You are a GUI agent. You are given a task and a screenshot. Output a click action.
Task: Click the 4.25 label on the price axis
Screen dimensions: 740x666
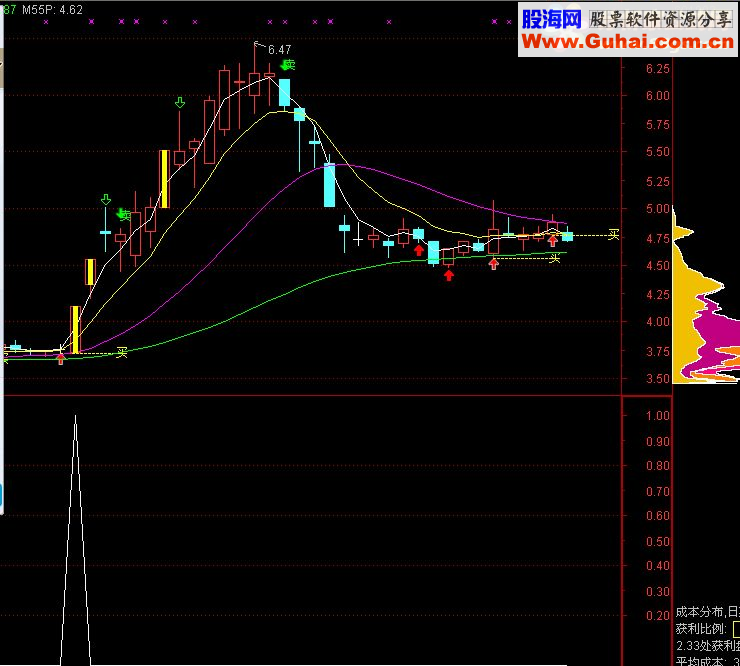pos(657,295)
